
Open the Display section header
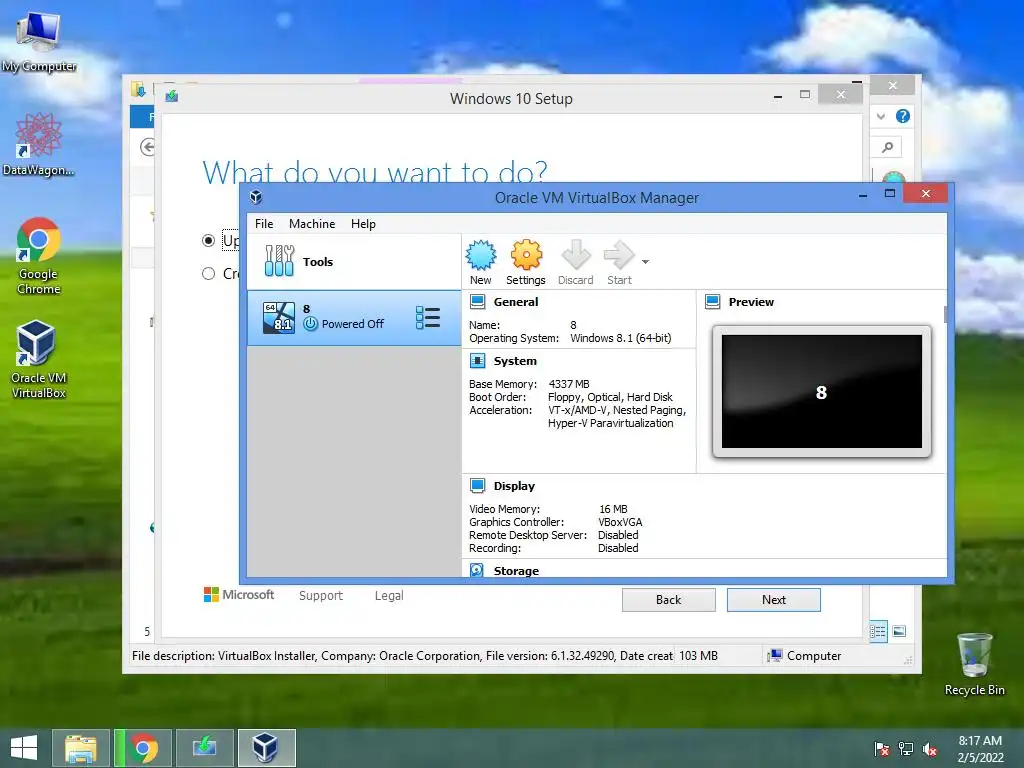point(514,486)
